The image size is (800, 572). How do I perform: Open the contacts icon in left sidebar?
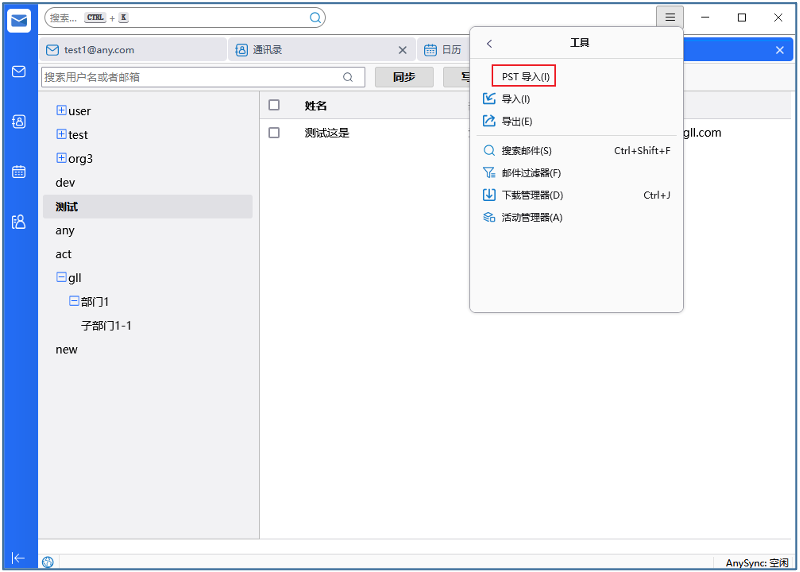18,121
